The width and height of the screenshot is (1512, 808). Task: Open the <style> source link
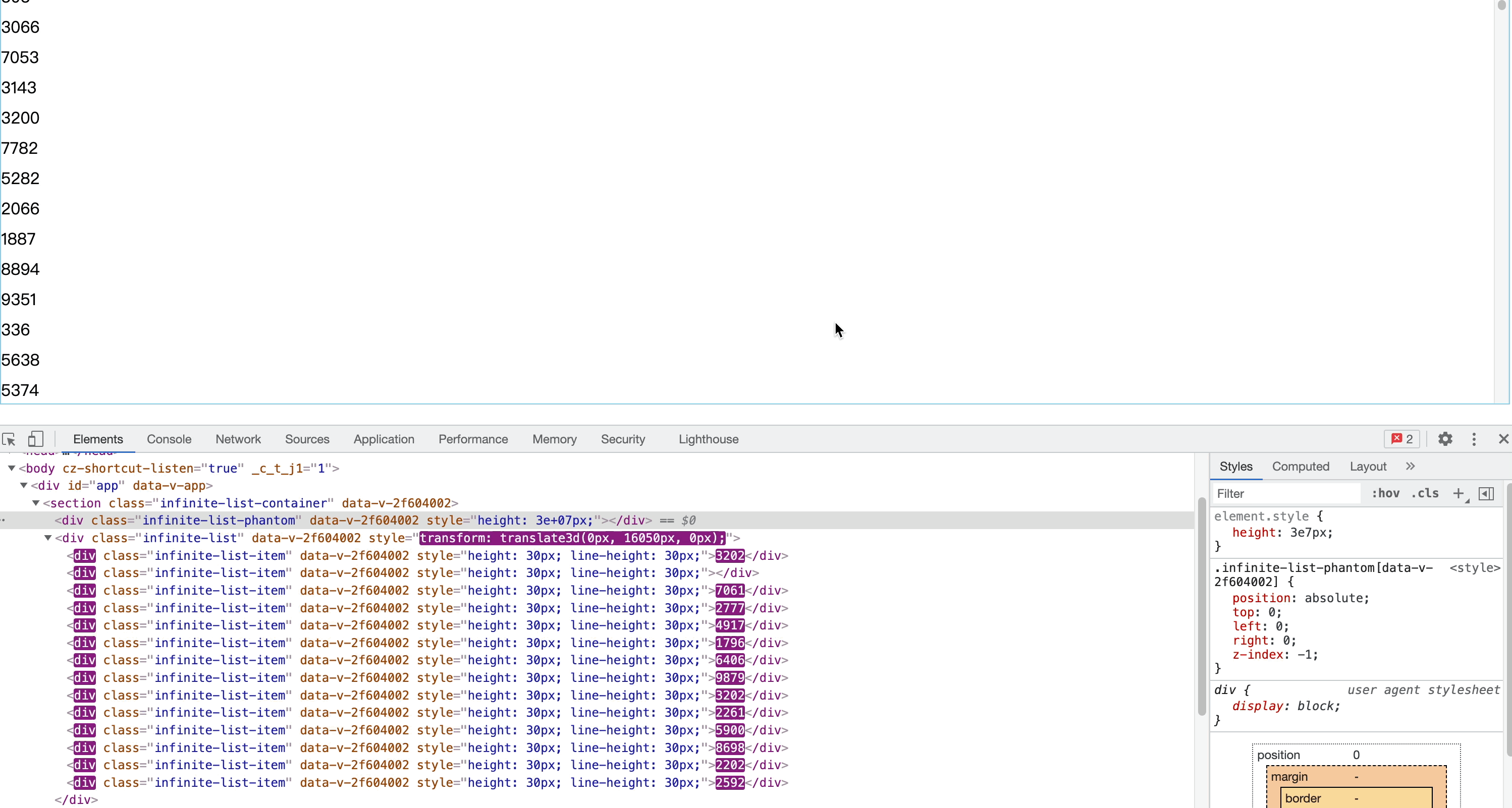(x=1475, y=567)
